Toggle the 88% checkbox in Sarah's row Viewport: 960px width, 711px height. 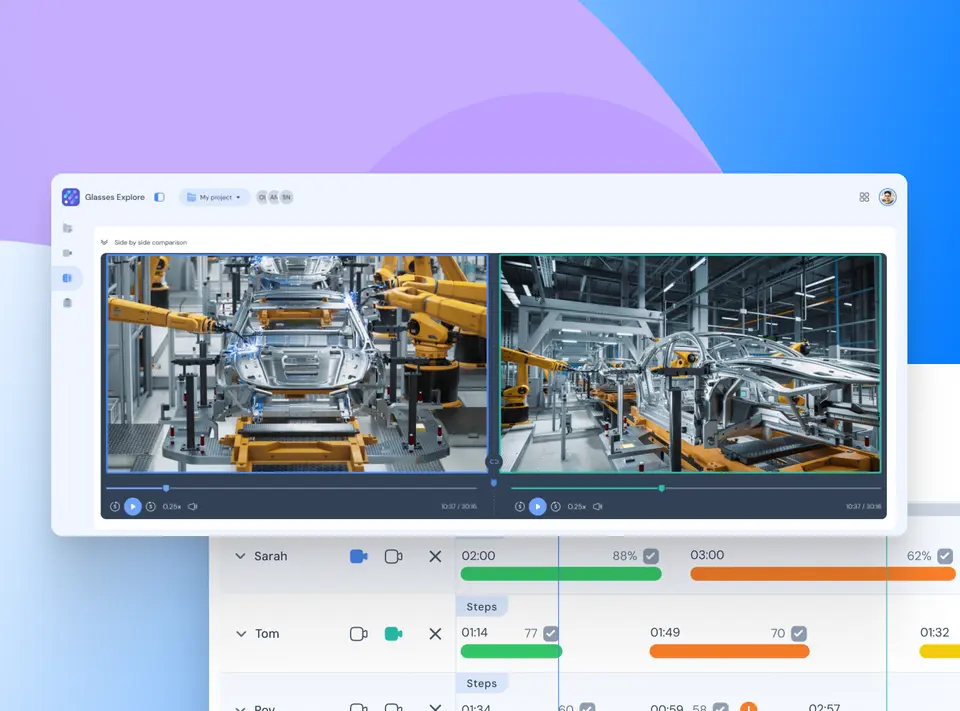point(651,556)
